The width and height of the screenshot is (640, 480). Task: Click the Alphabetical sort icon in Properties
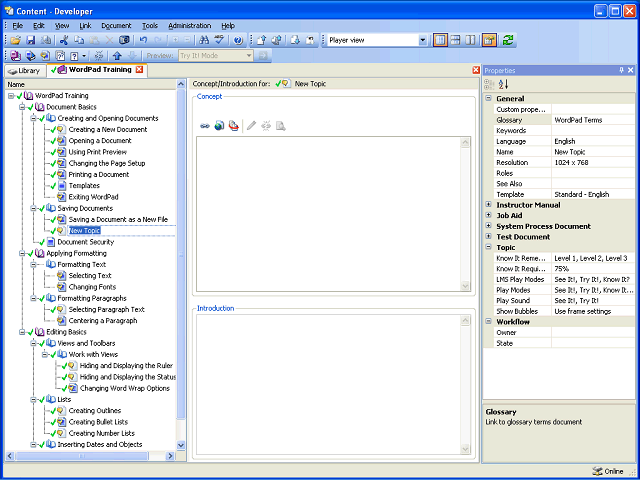coord(504,84)
